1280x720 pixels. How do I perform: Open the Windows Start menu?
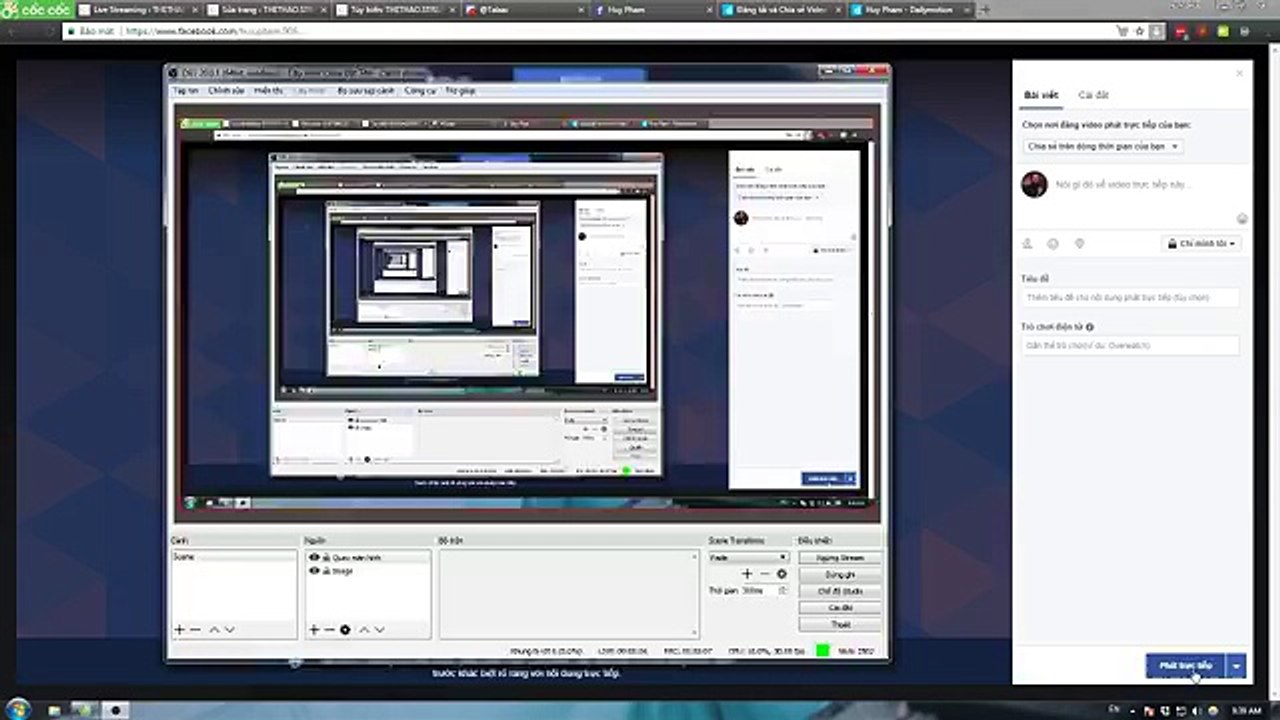coord(17,709)
